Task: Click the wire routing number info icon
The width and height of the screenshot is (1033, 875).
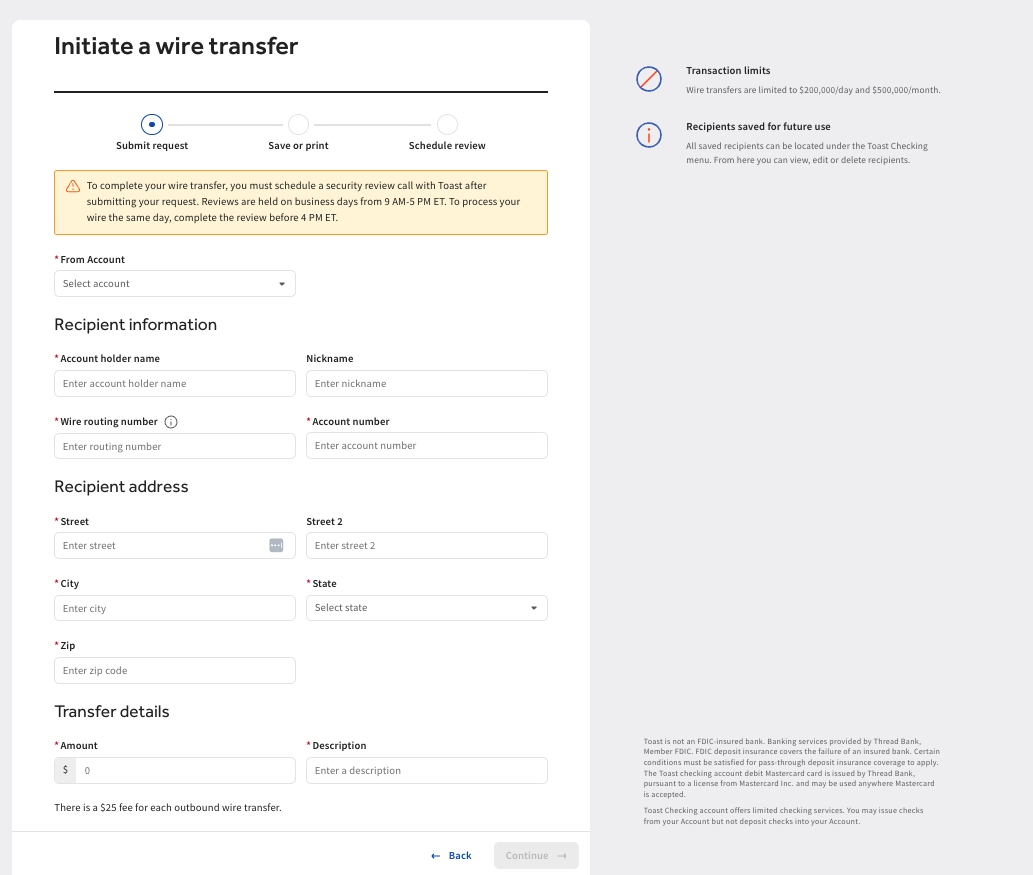Action: click(171, 422)
